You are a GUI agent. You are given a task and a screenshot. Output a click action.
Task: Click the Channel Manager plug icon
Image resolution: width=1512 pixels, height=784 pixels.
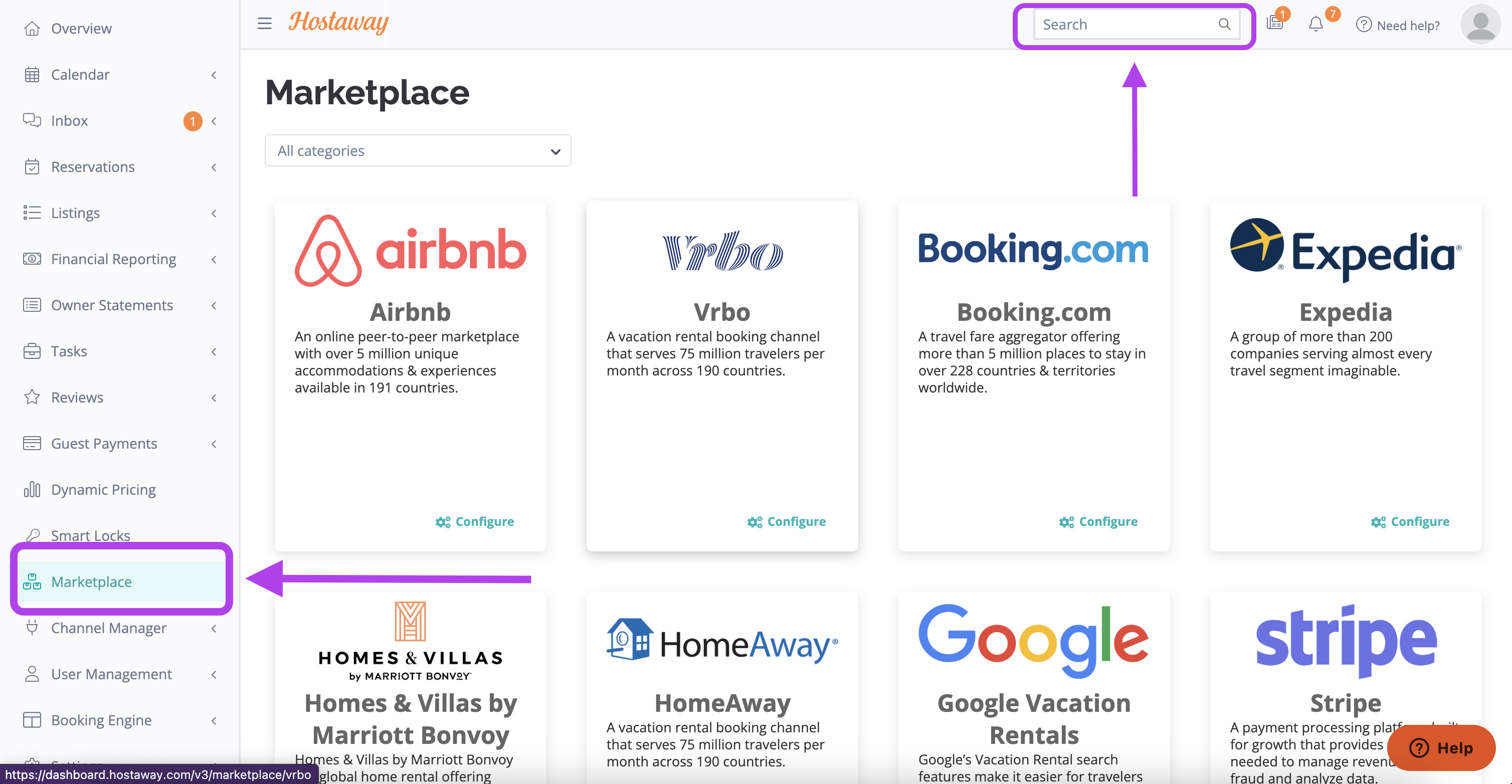tap(32, 627)
